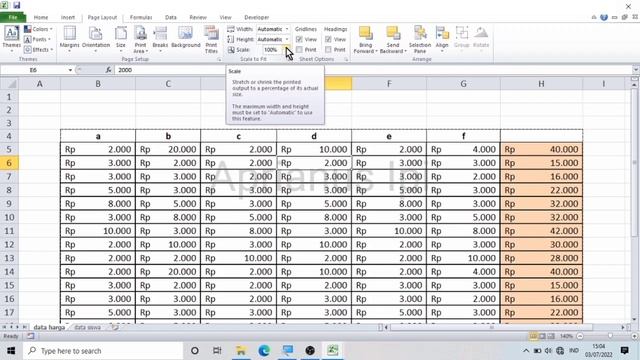640x360 pixels.
Task: Select column H header
Action: tap(541, 84)
